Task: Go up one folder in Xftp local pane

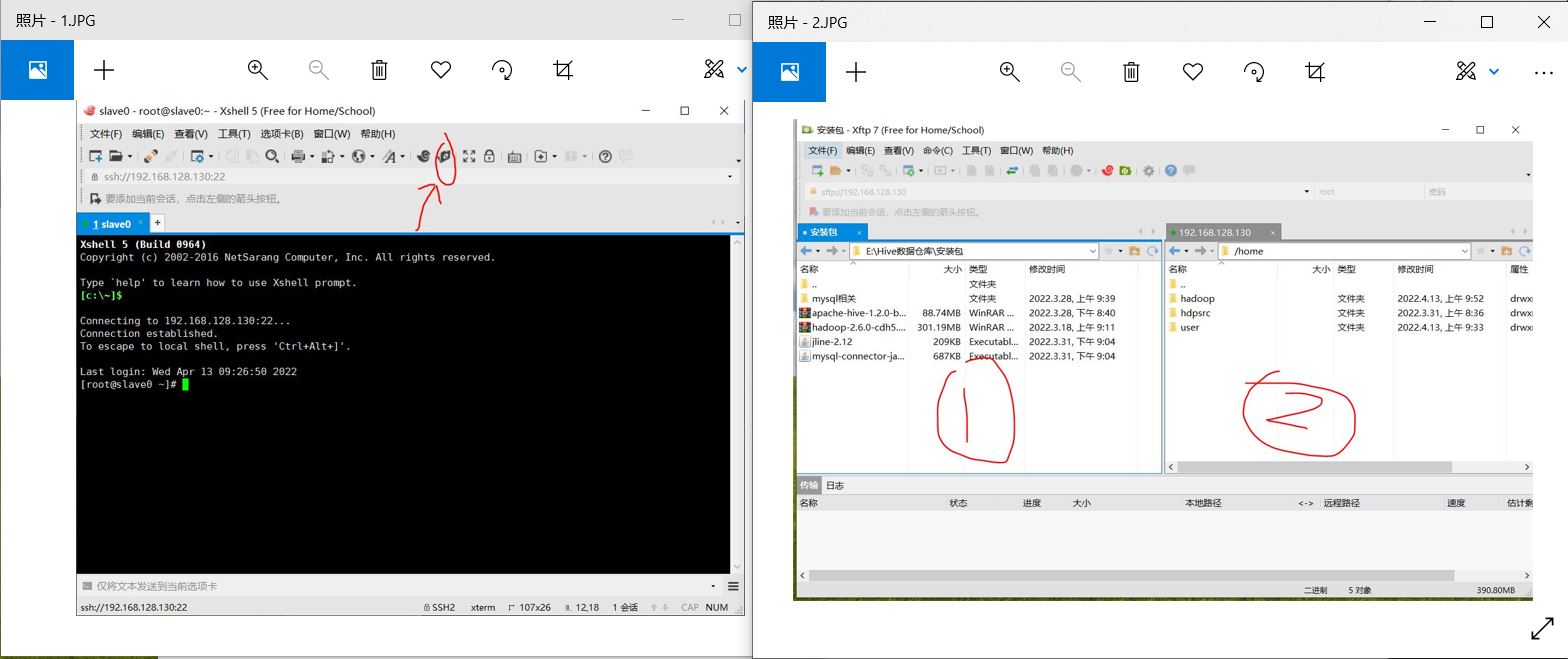Action: pyautogui.click(x=1134, y=251)
